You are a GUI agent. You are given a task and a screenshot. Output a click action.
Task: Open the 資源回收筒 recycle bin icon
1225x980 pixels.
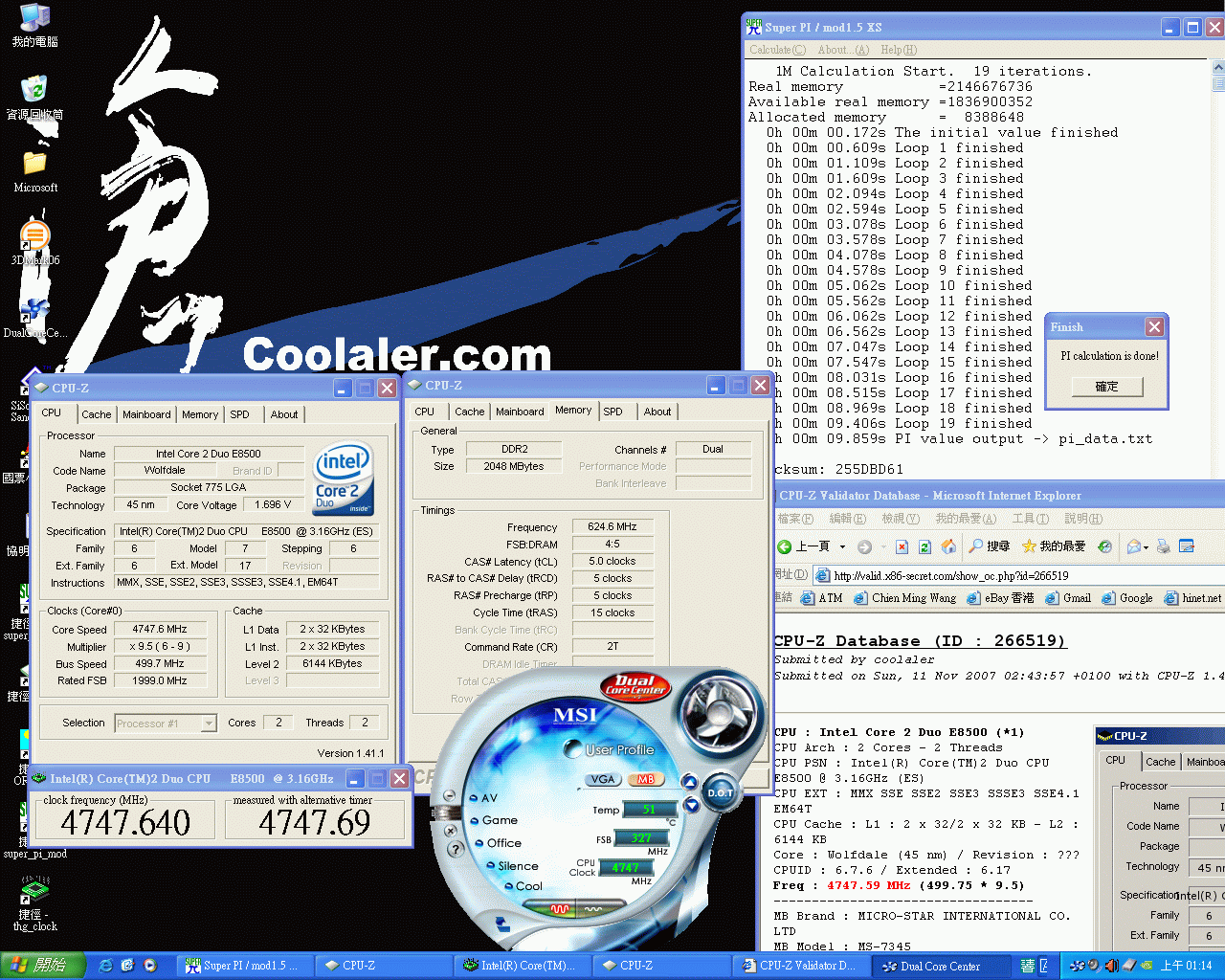point(35,99)
